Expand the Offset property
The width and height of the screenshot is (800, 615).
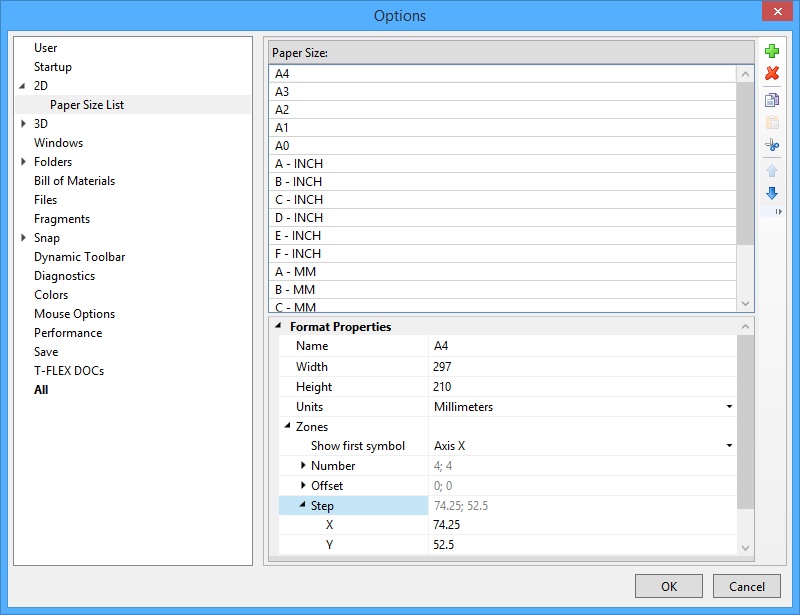click(x=306, y=486)
